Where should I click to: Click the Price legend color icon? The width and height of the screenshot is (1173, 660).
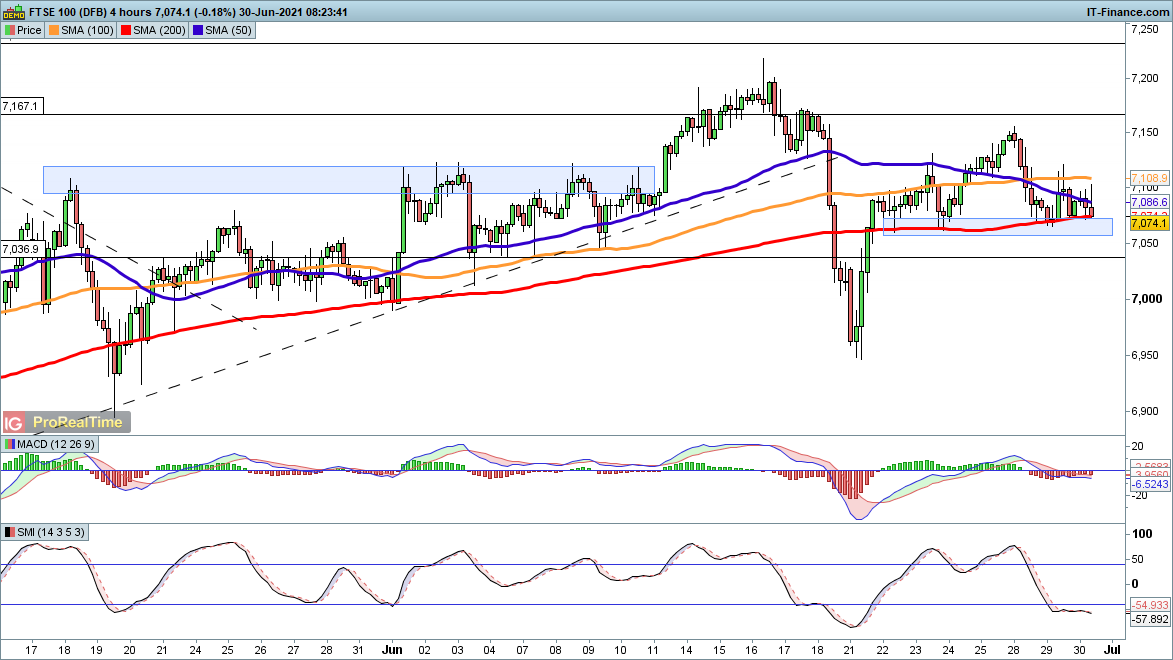click(10, 31)
